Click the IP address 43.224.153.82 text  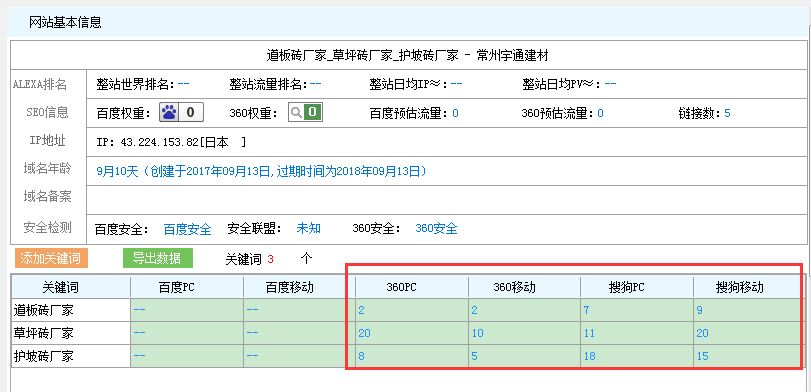(x=160, y=142)
